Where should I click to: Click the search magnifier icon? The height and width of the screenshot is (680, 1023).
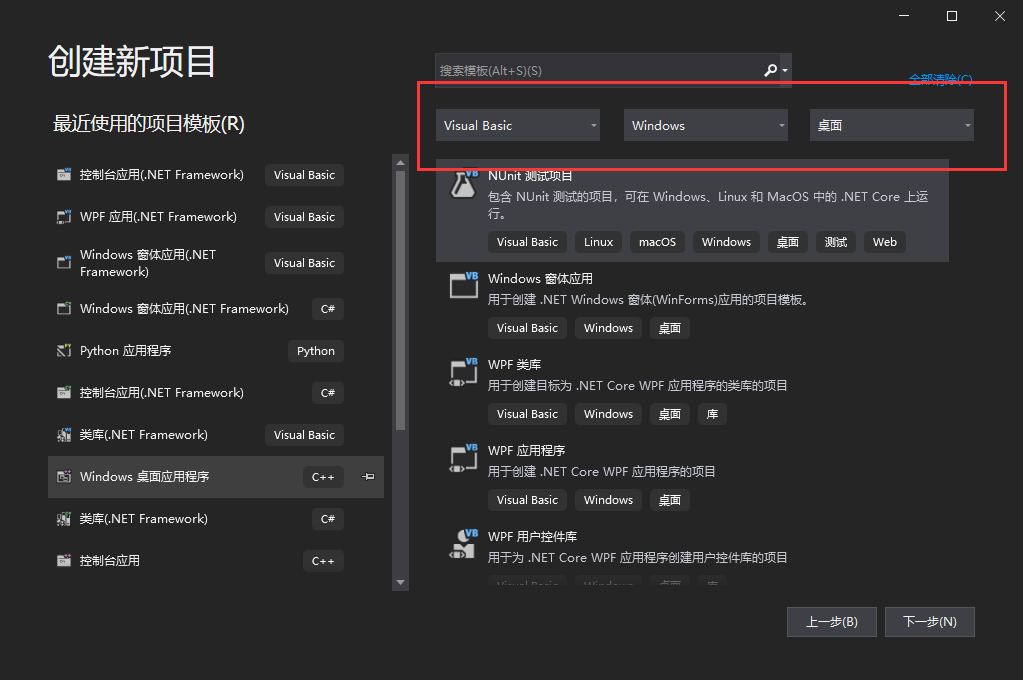click(x=770, y=70)
